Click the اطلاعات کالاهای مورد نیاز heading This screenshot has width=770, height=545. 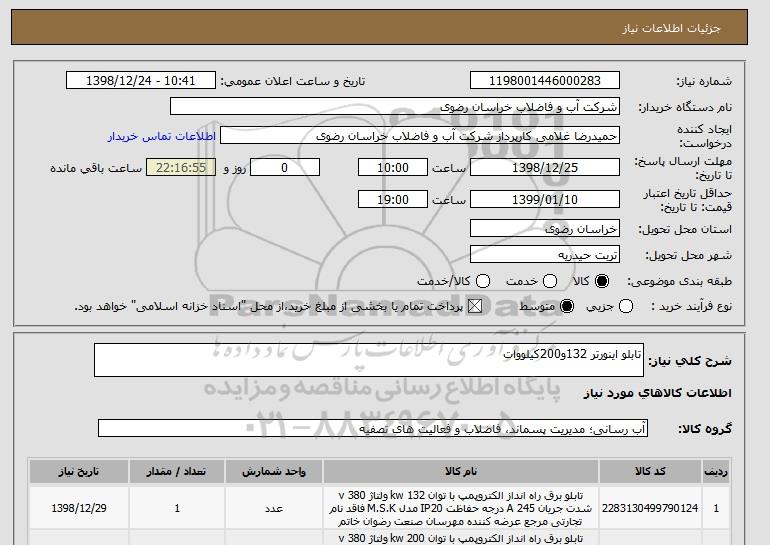(x=658, y=393)
